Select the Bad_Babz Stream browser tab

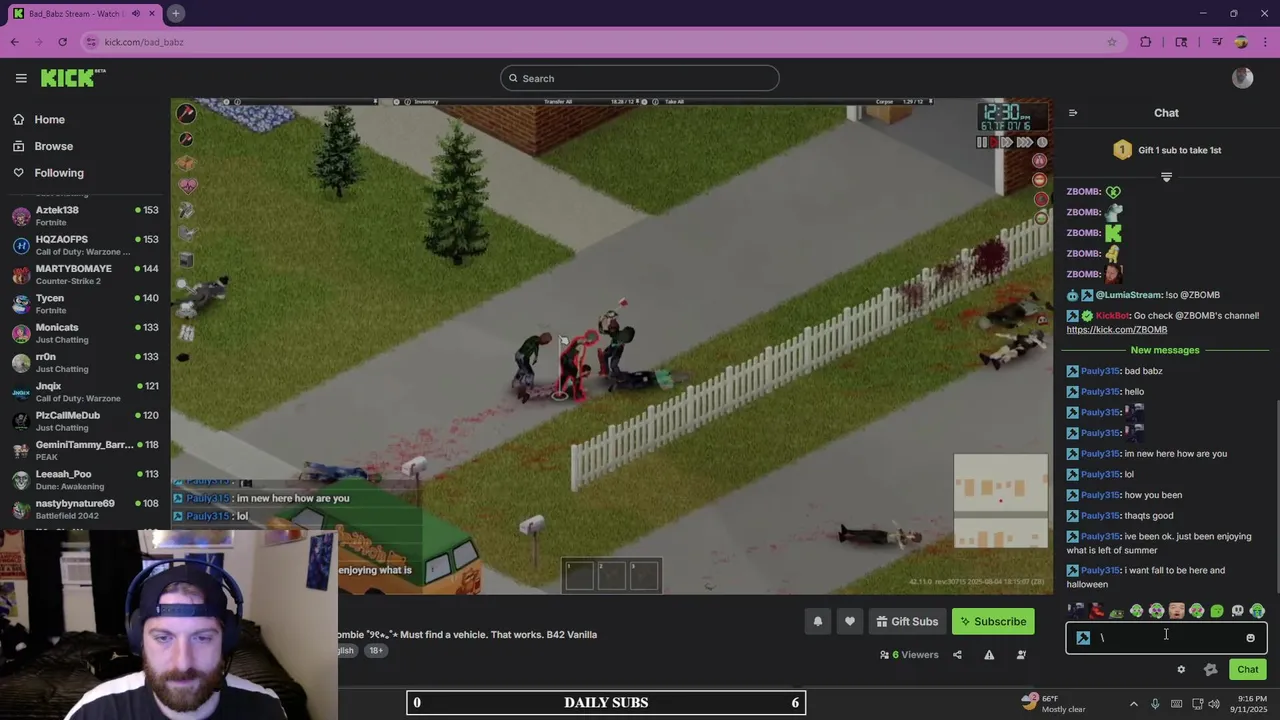(84, 14)
